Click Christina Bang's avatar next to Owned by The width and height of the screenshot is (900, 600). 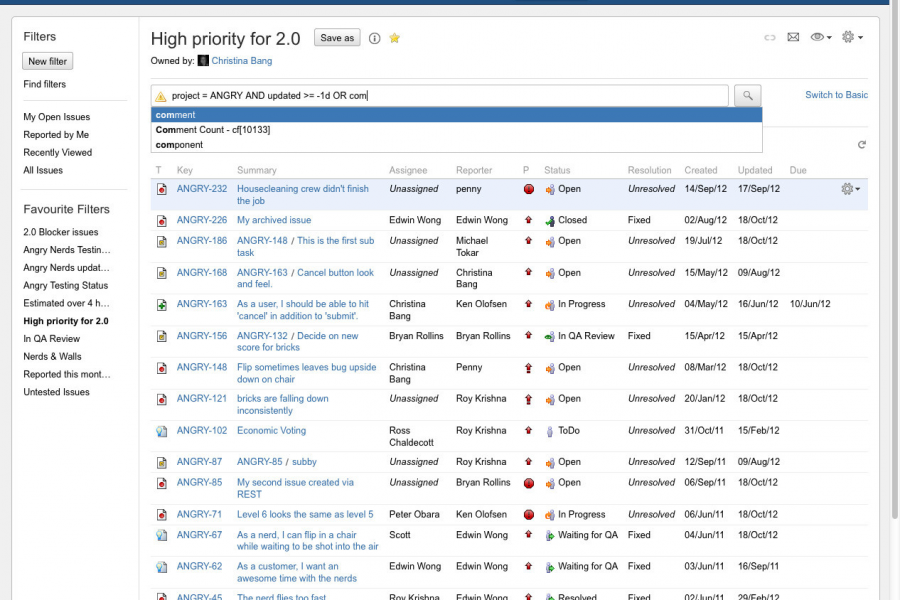(x=203, y=61)
